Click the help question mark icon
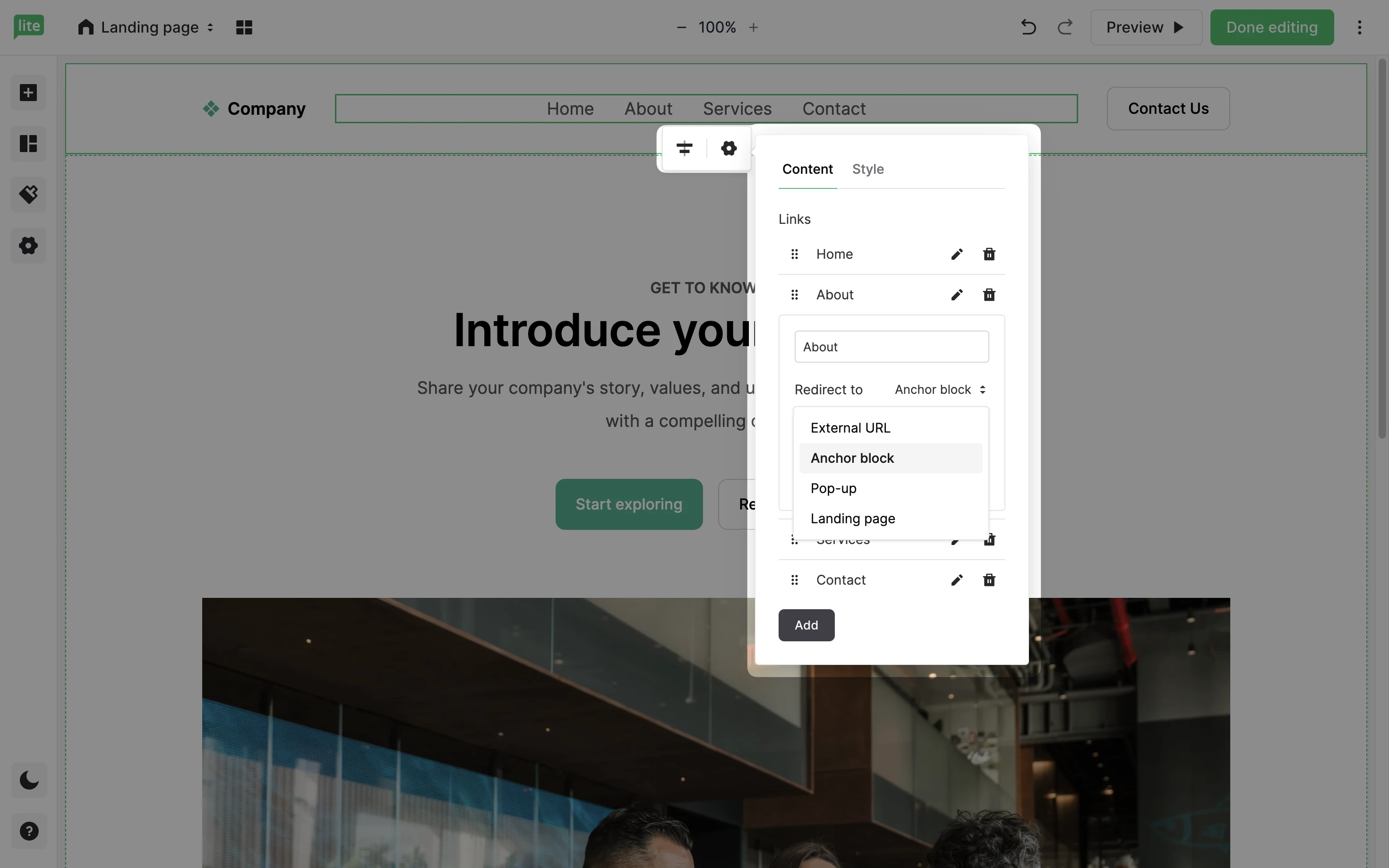The width and height of the screenshot is (1389, 868). click(x=29, y=831)
